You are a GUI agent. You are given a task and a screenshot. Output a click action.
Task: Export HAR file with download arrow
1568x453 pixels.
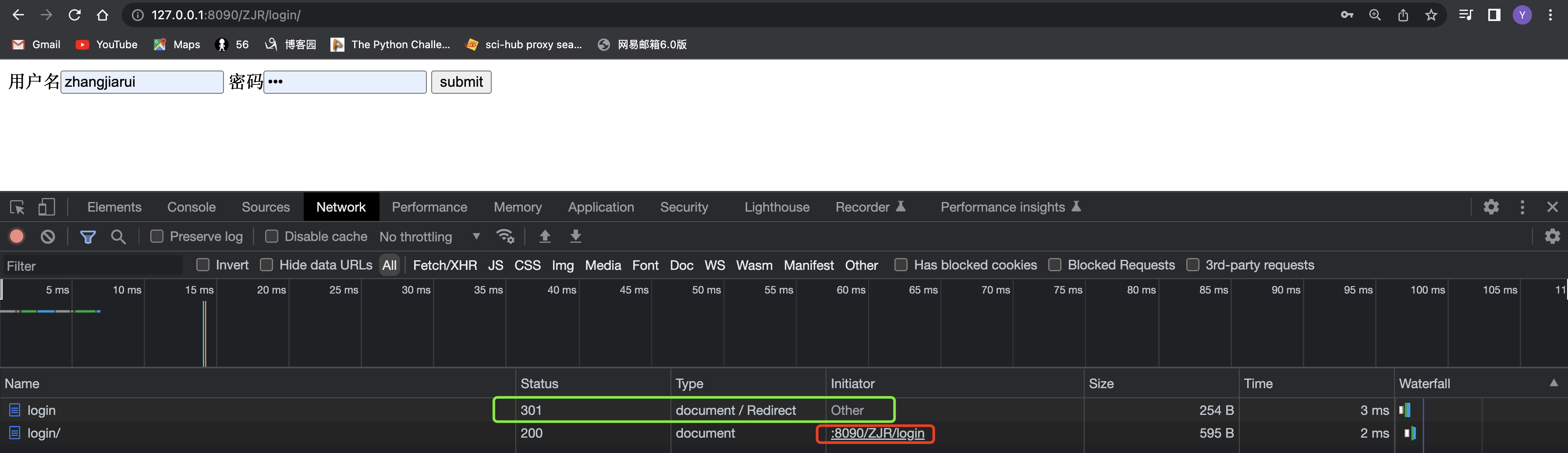tap(575, 236)
